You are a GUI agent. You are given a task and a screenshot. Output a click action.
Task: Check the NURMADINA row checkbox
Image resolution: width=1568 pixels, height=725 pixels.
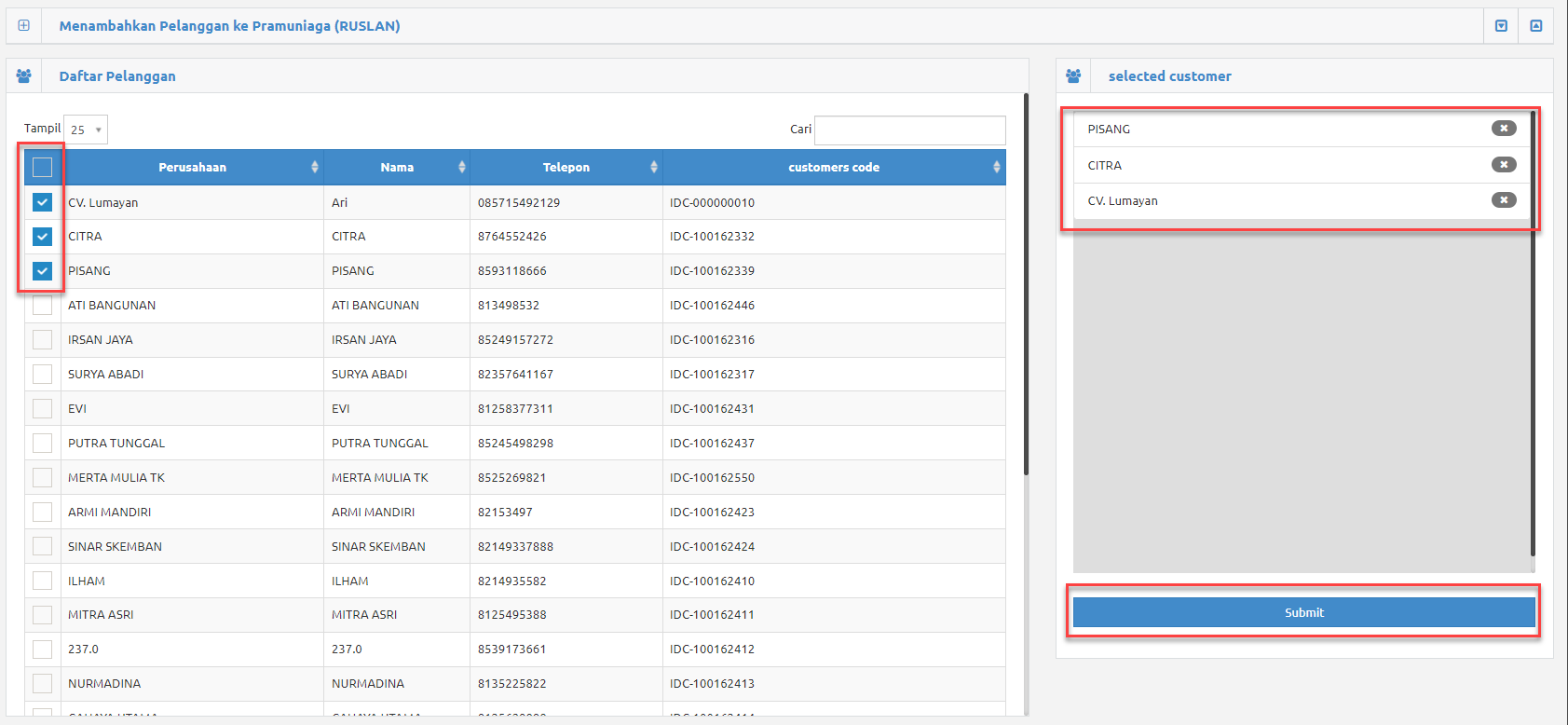pyautogui.click(x=42, y=684)
